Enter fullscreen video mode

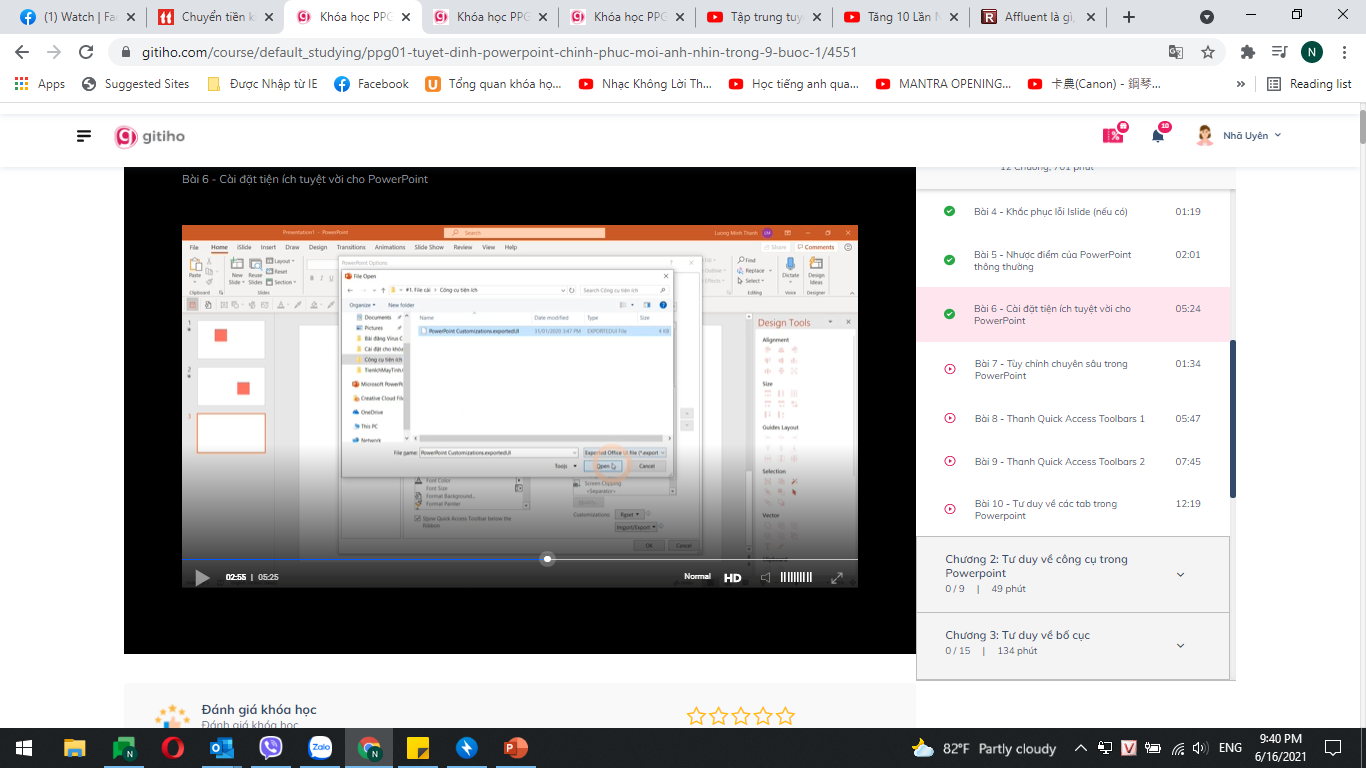click(x=837, y=577)
